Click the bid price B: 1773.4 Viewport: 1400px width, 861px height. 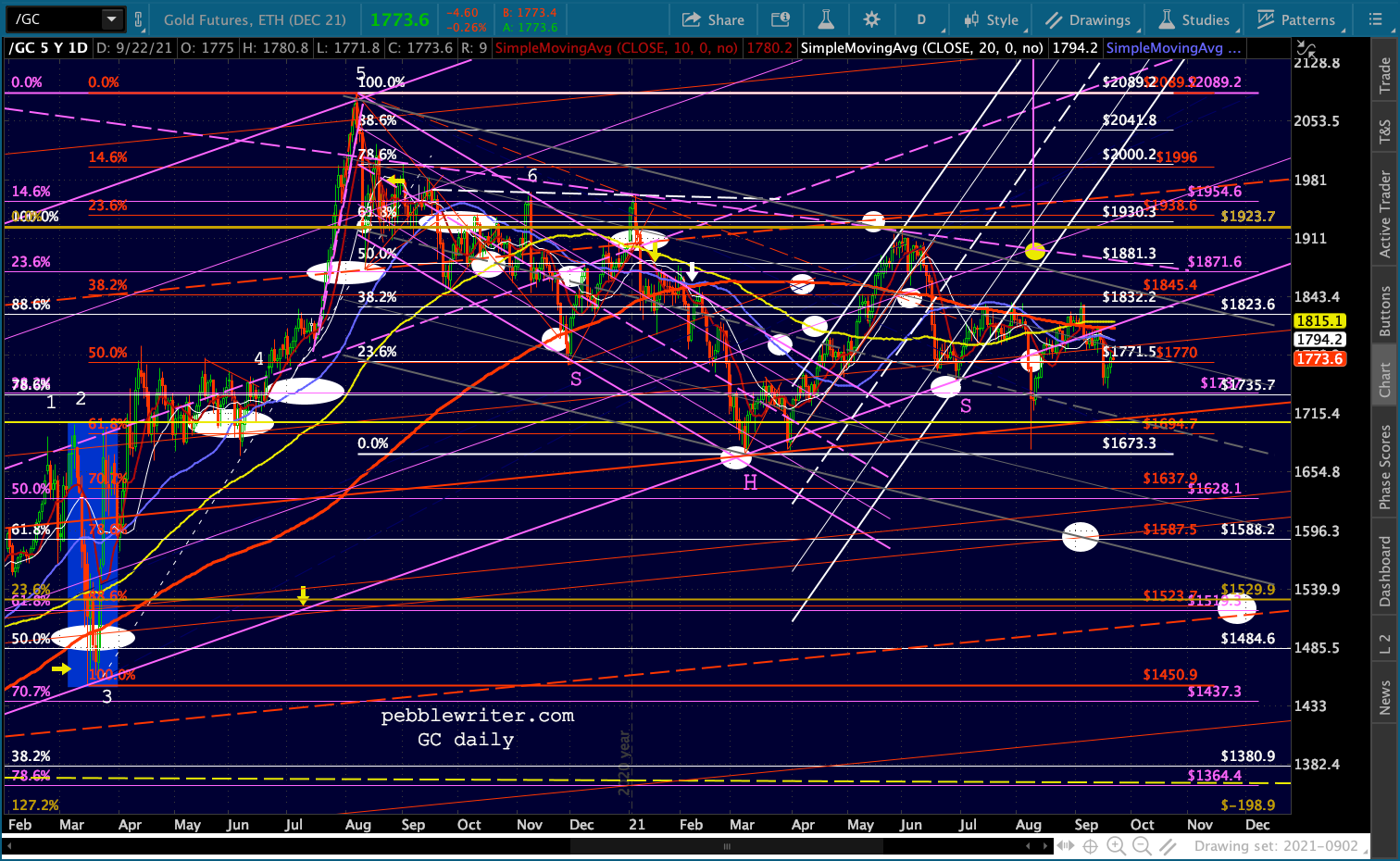529,13
